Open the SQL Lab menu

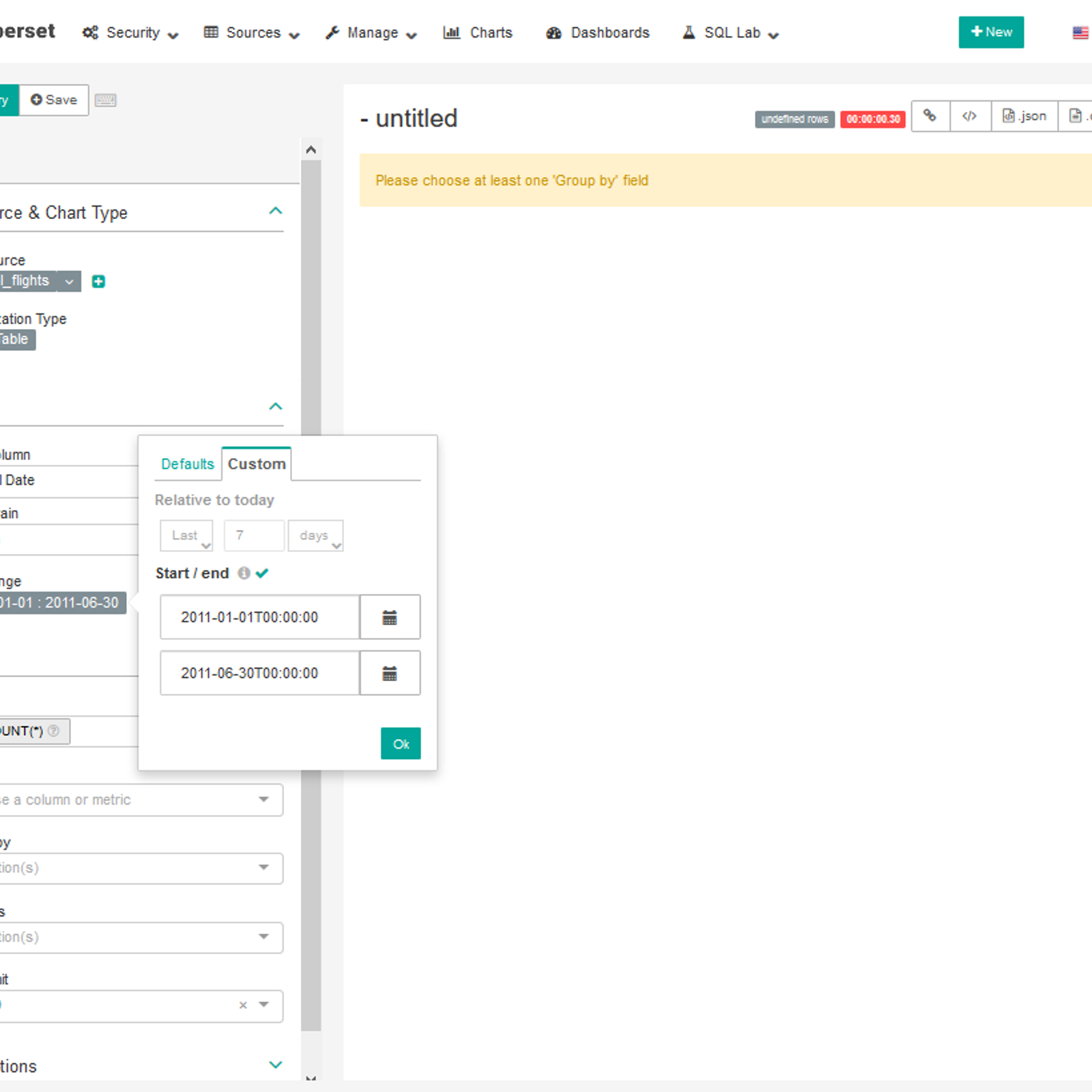pyautogui.click(x=729, y=32)
